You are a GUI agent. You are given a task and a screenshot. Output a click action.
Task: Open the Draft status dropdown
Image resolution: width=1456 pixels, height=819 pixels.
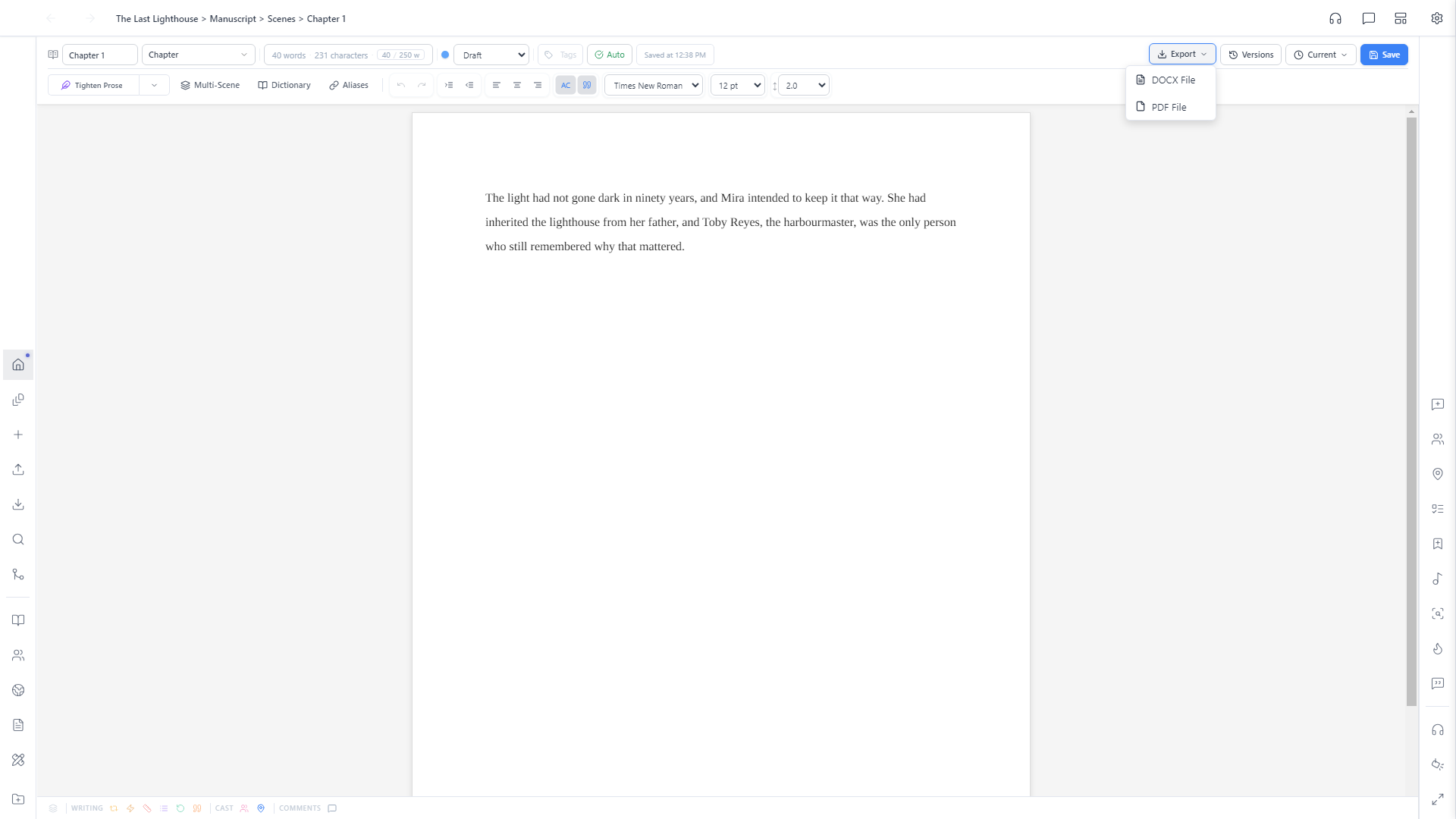click(x=491, y=55)
